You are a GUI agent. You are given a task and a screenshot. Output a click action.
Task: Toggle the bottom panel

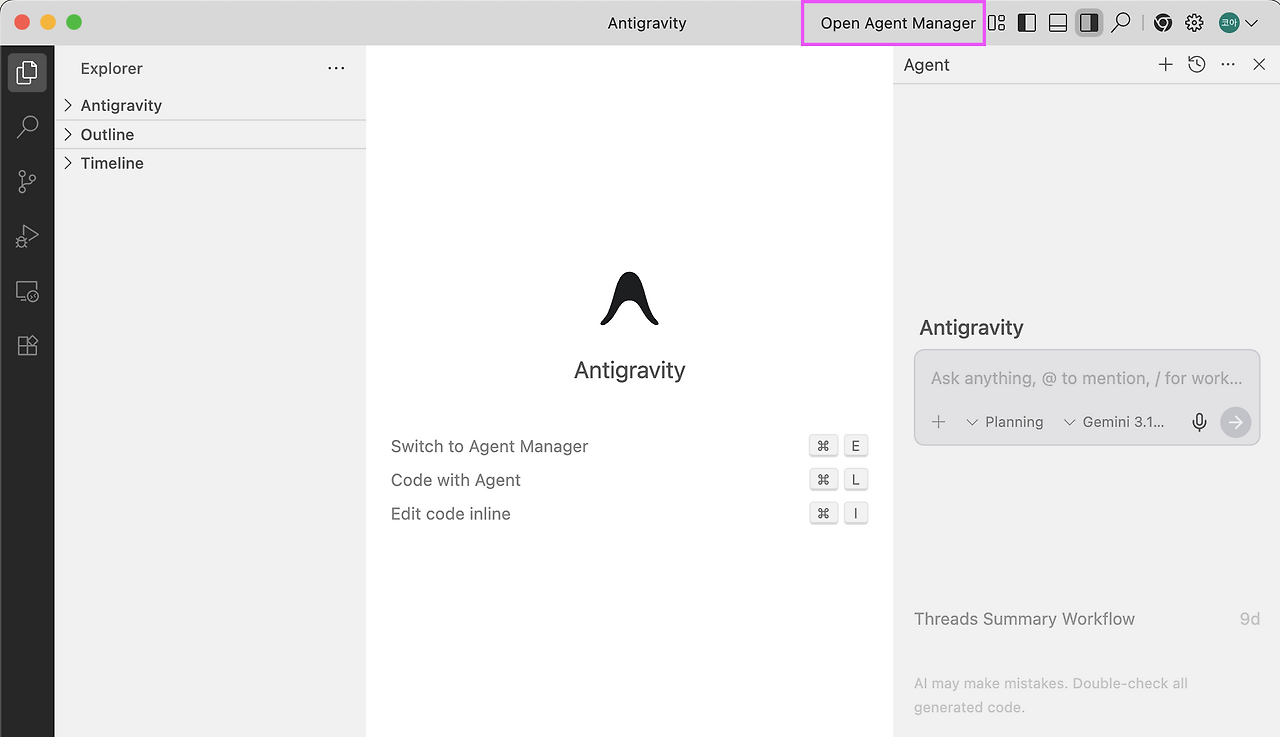click(x=1058, y=22)
